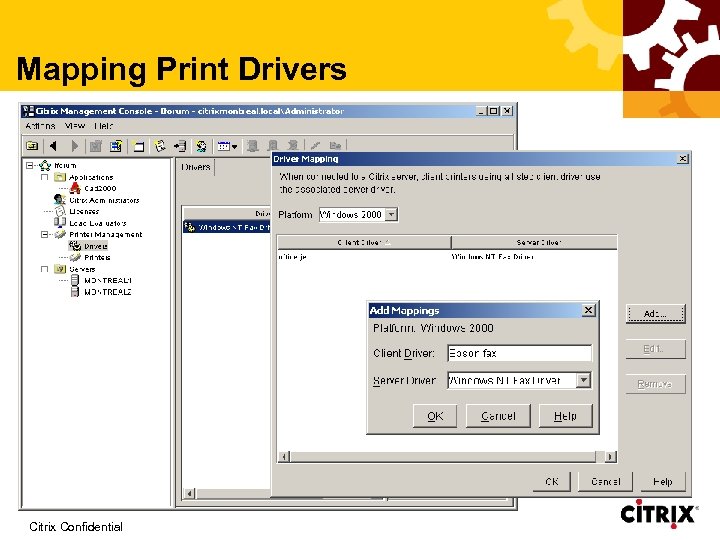Toggle the Servers node expander
Screen dimensions: 720x540
[45, 269]
